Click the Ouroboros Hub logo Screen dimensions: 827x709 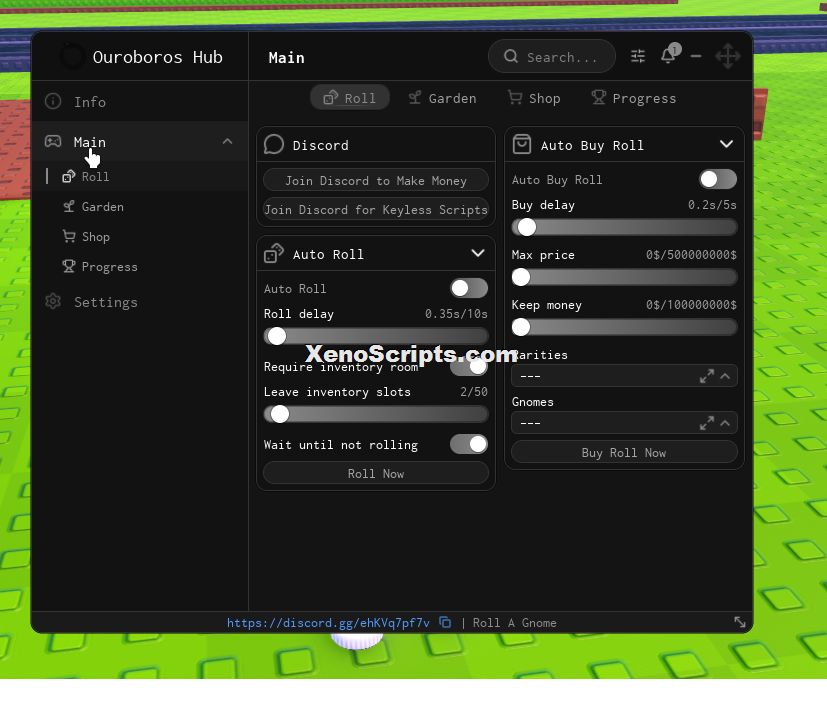(x=72, y=56)
